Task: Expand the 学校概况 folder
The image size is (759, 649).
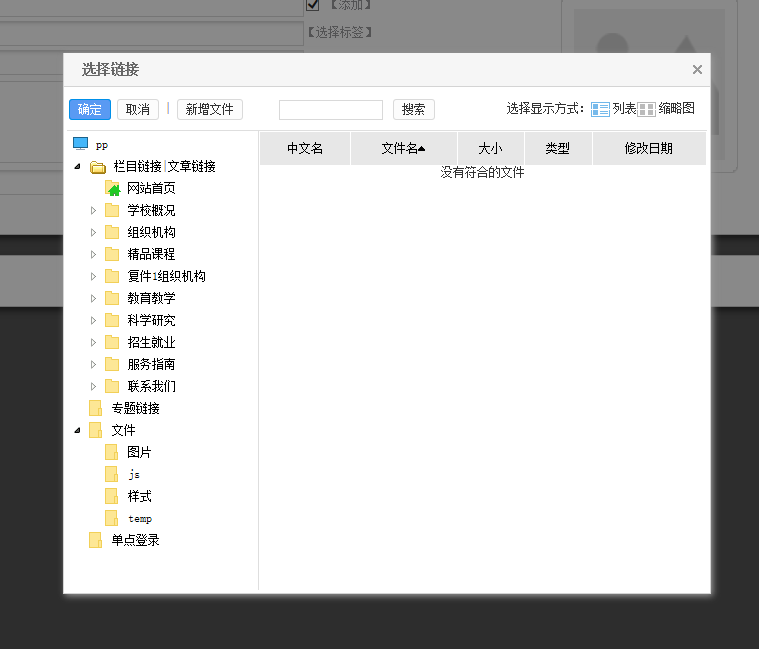Action: [x=93, y=211]
